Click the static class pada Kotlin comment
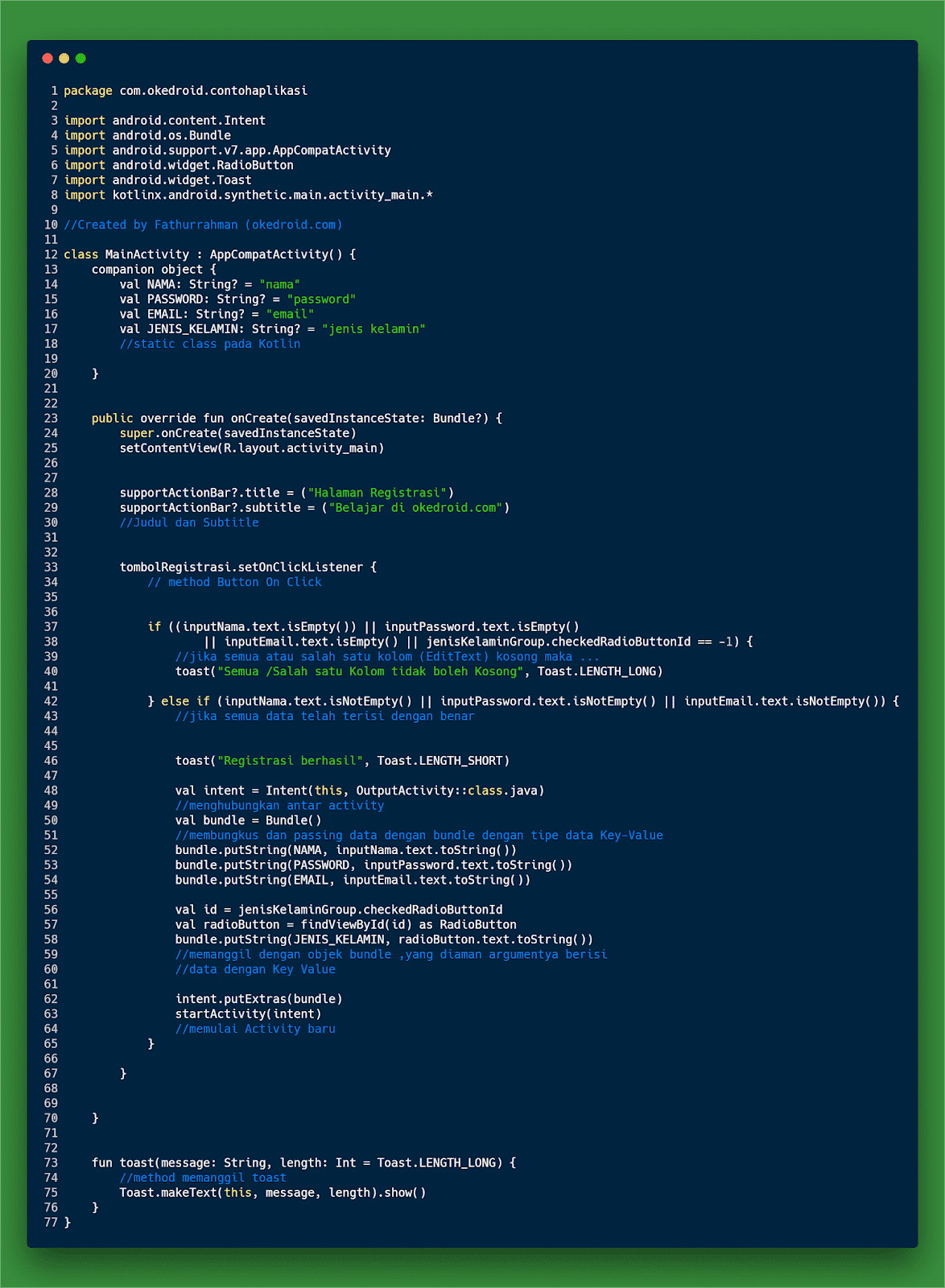Viewport: 945px width, 1288px height. tap(210, 344)
